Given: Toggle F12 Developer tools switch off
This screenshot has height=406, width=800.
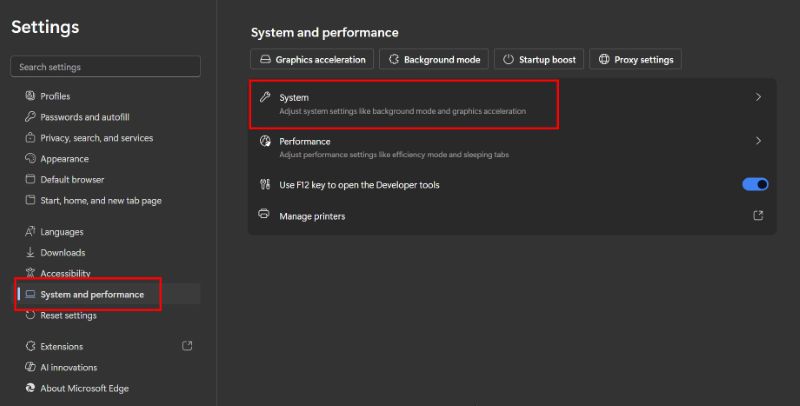Looking at the screenshot, I should [x=755, y=185].
